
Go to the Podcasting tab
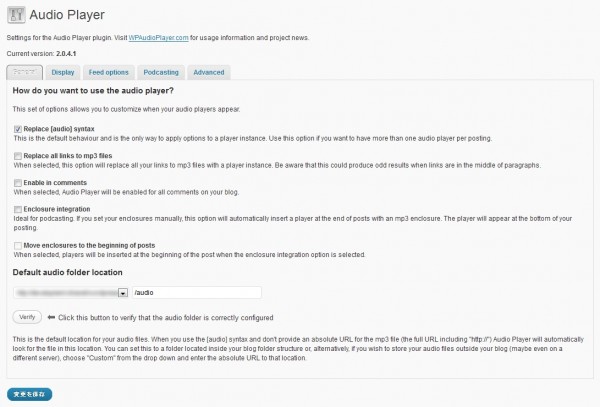click(161, 72)
